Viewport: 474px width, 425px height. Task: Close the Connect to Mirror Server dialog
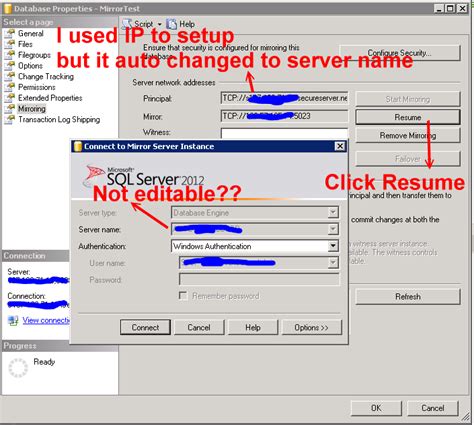pyautogui.click(x=340, y=146)
